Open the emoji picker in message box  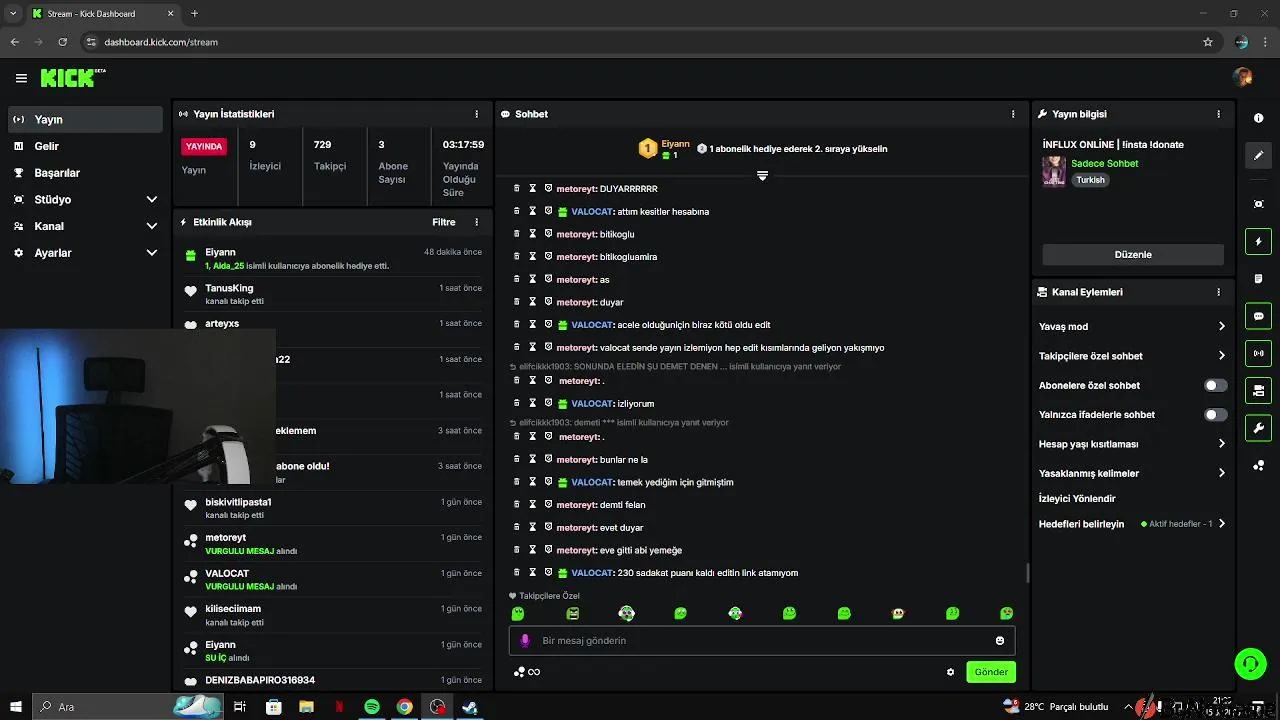[x=1000, y=641]
